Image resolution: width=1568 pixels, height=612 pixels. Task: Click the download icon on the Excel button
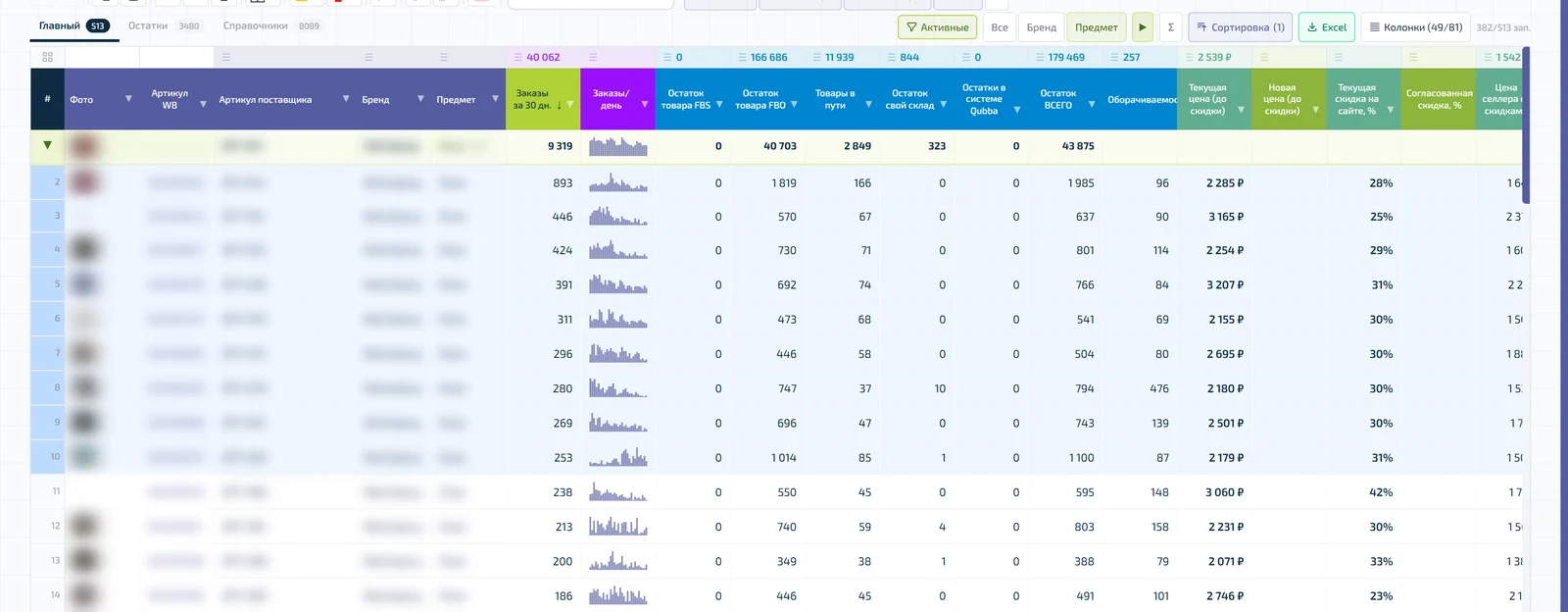[1312, 27]
